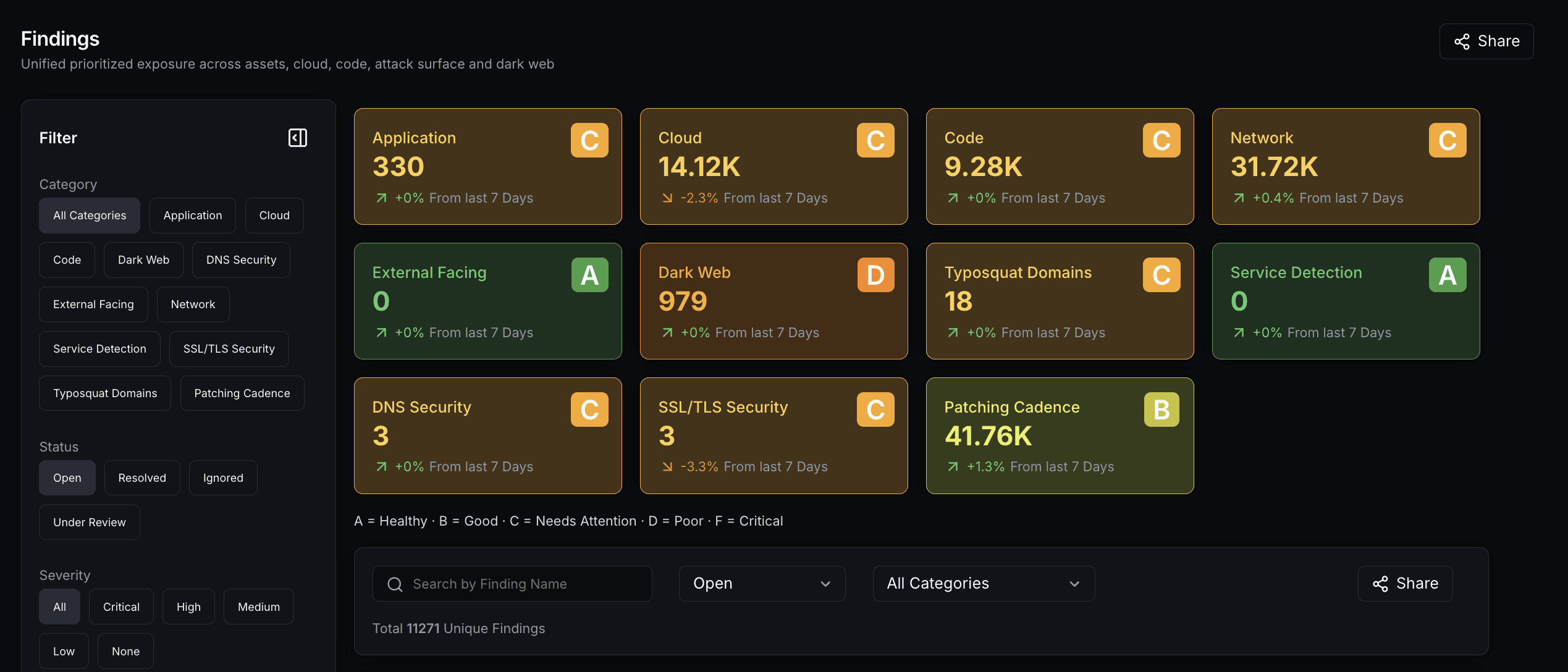Viewport: 1568px width, 672px height.
Task: Toggle the Under Review status chip
Action: click(90, 522)
